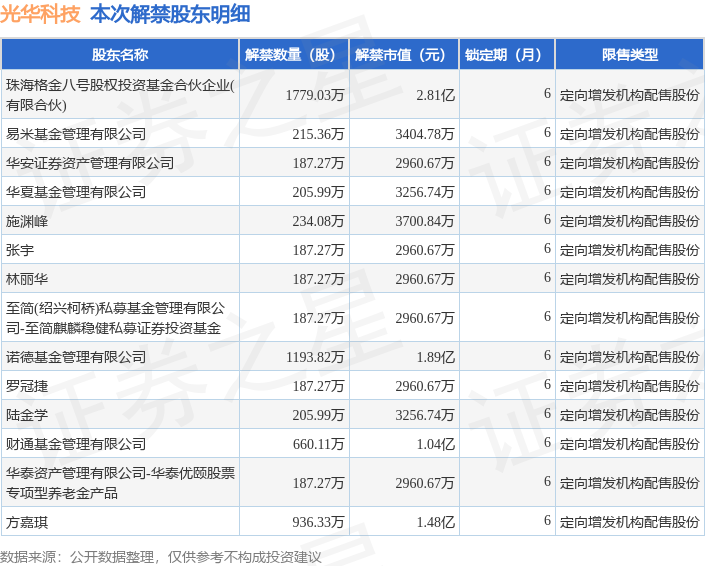Click the 215.36万 share count cell
The image size is (705, 566).
pyautogui.click(x=318, y=134)
